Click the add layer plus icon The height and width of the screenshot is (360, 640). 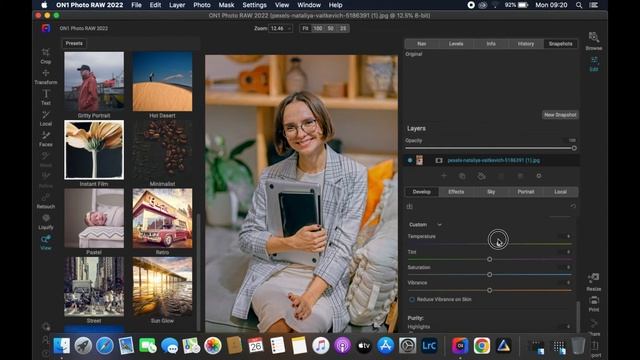click(444, 176)
